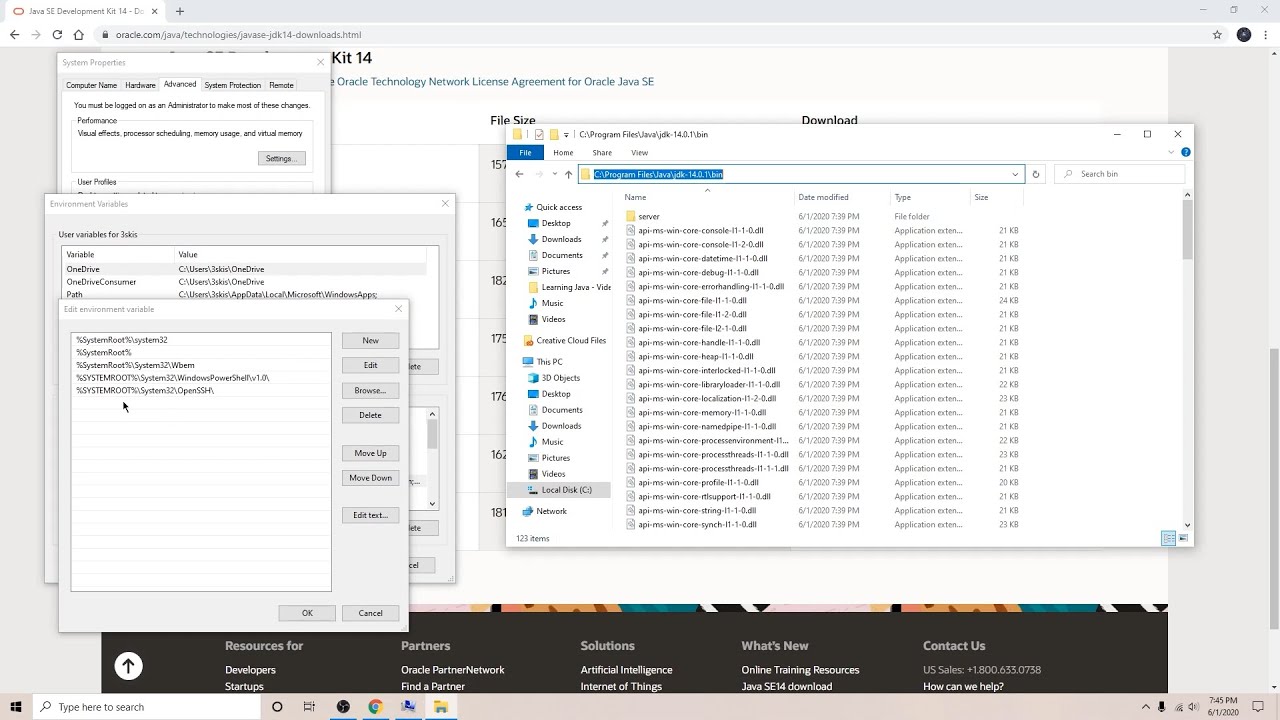Expand the Explorer ribbon chevron
The height and width of the screenshot is (720, 1280).
point(1171,153)
